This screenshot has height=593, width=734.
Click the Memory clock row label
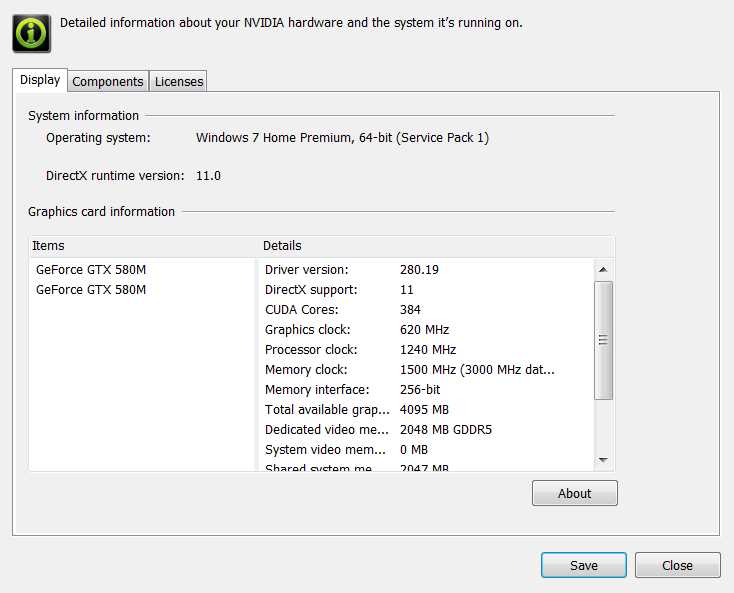pos(306,370)
